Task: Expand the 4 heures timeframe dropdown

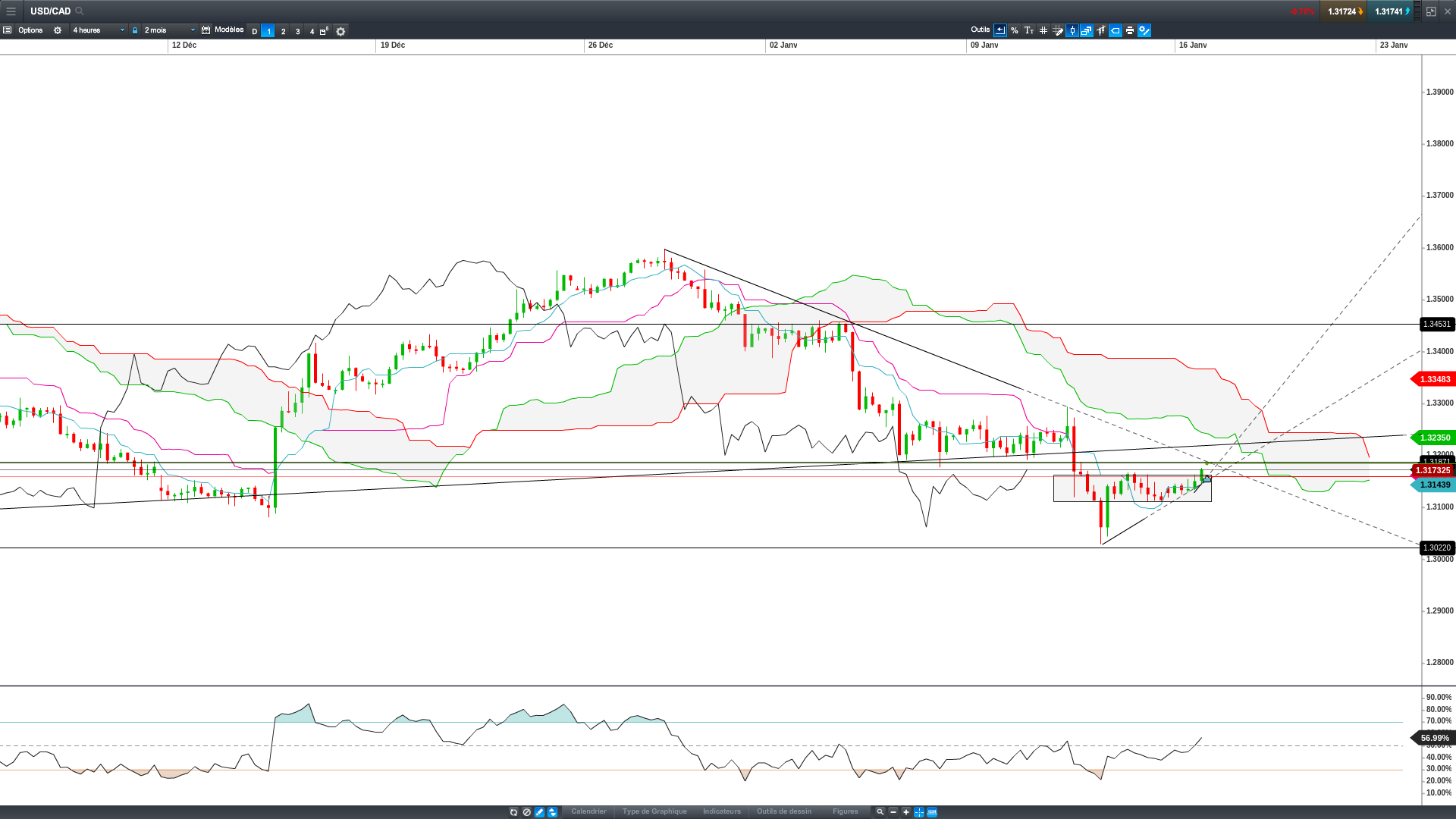Action: (98, 30)
